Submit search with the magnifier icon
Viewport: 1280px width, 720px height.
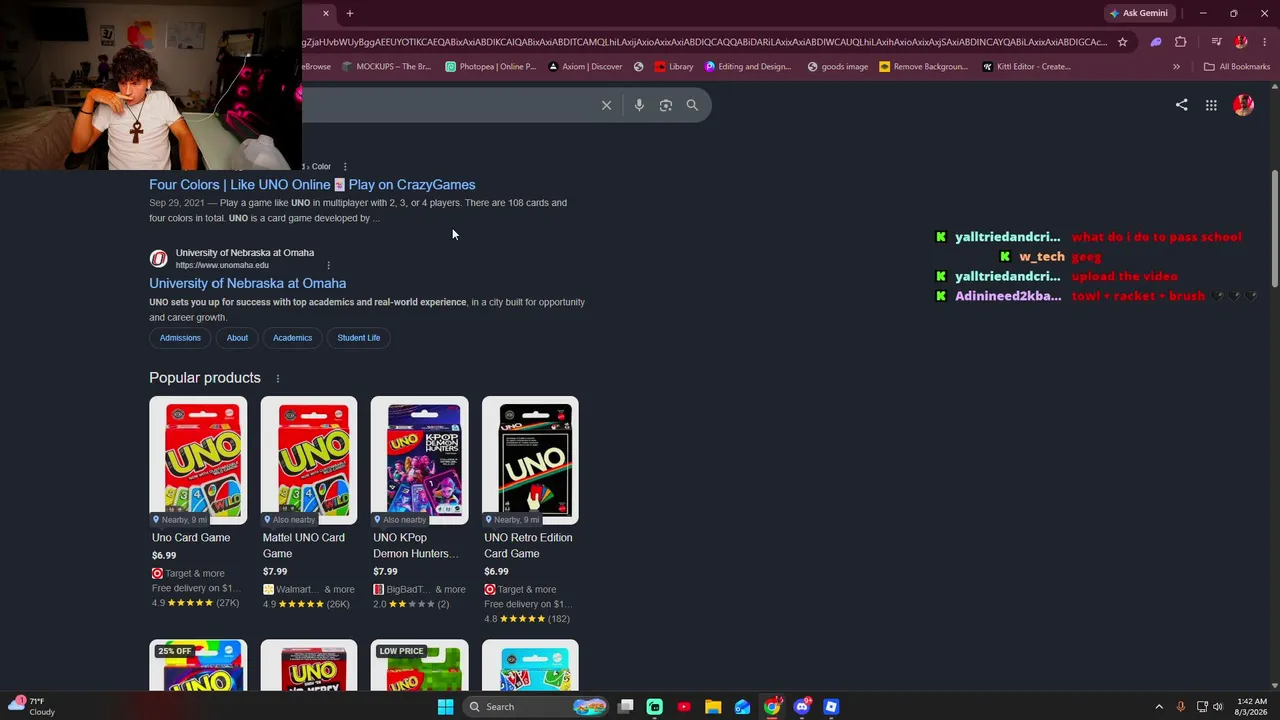pos(692,105)
